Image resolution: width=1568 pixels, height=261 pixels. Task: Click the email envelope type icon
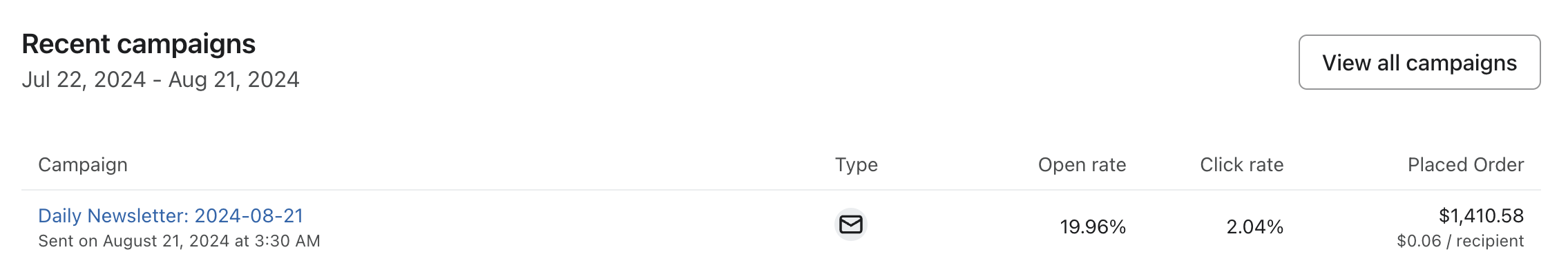(851, 224)
